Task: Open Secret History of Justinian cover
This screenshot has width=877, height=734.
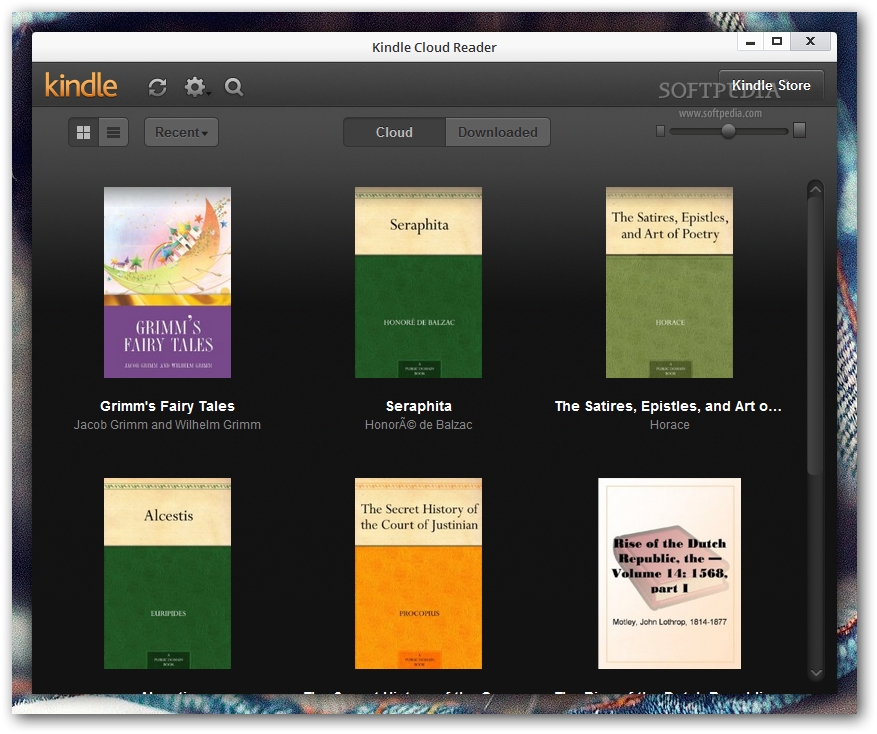Action: 418,573
